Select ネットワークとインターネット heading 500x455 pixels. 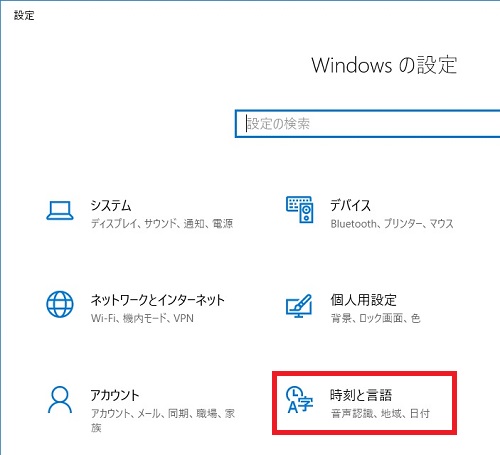click(158, 300)
